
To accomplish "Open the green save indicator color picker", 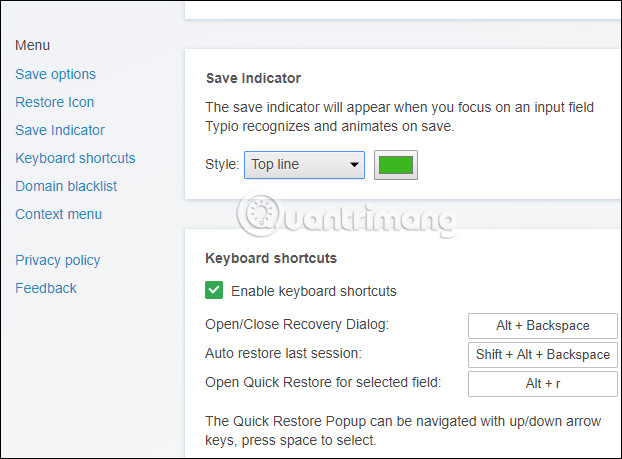I will click(x=396, y=165).
